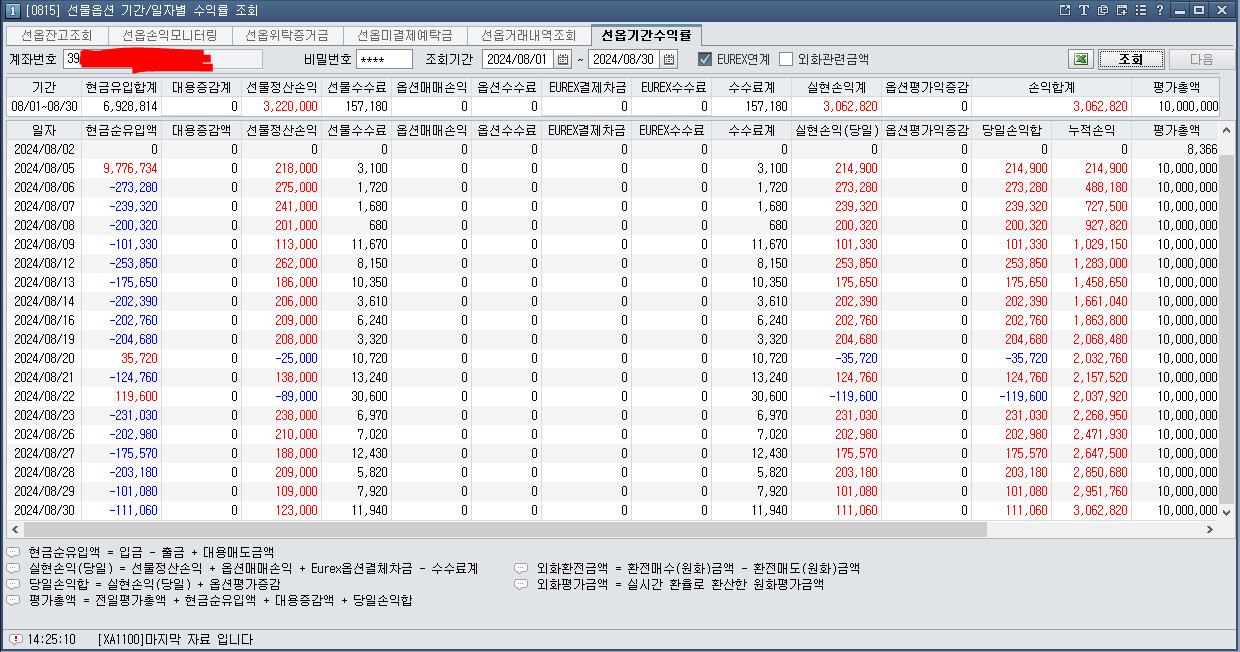Click note bubble icon beside 실현손익(당일) formula
Image resolution: width=1240 pixels, height=652 pixels.
[13, 568]
